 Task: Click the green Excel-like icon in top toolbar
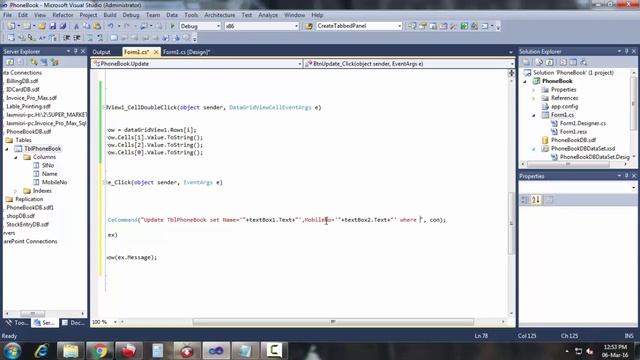[464, 26]
